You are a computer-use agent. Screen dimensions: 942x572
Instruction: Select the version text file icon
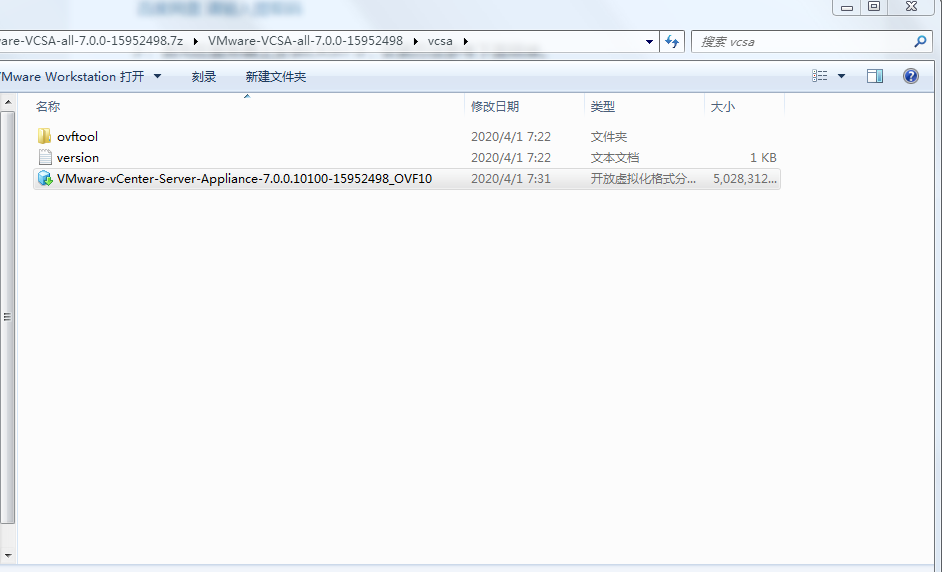pos(45,157)
